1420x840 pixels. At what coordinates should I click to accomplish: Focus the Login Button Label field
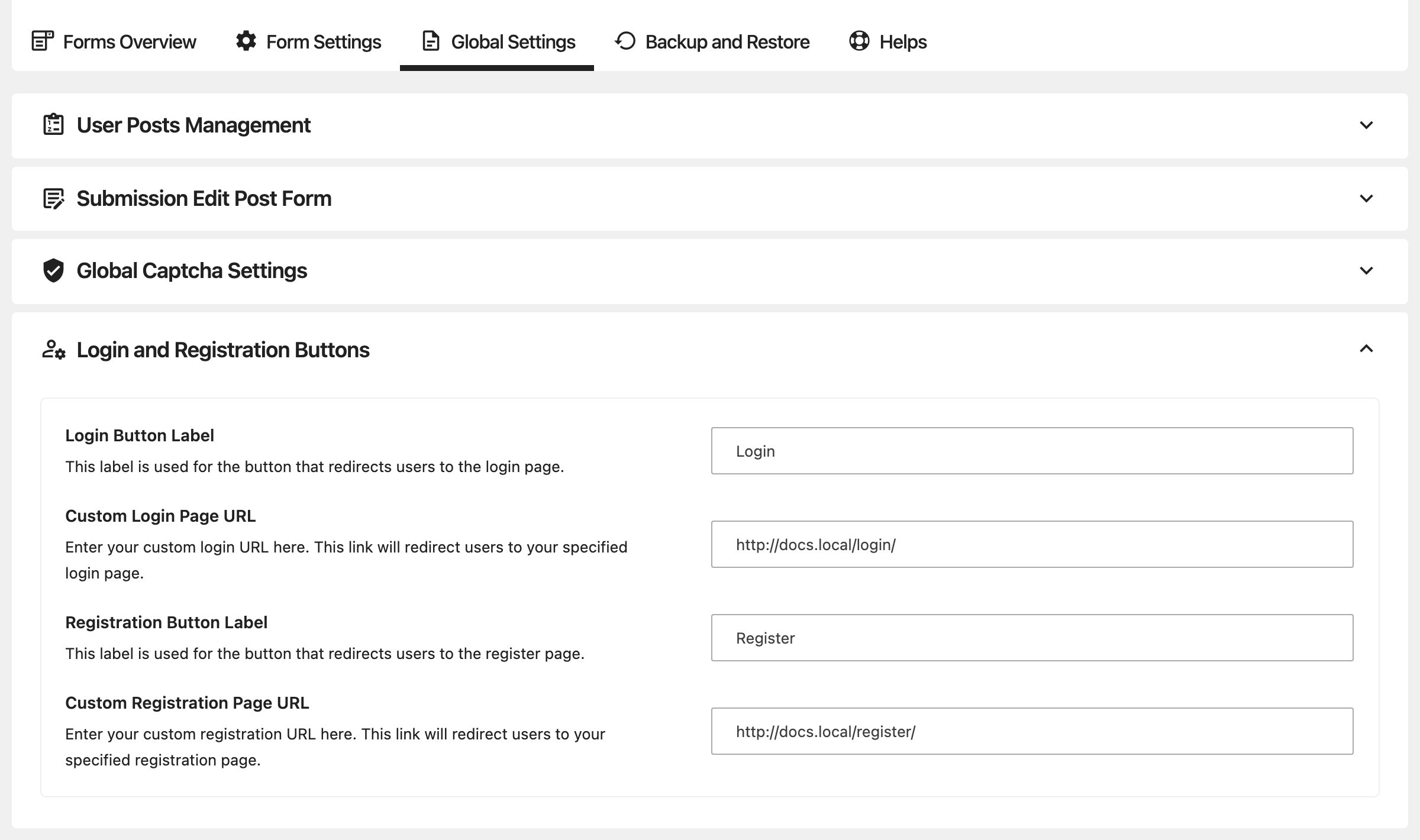pos(1032,451)
